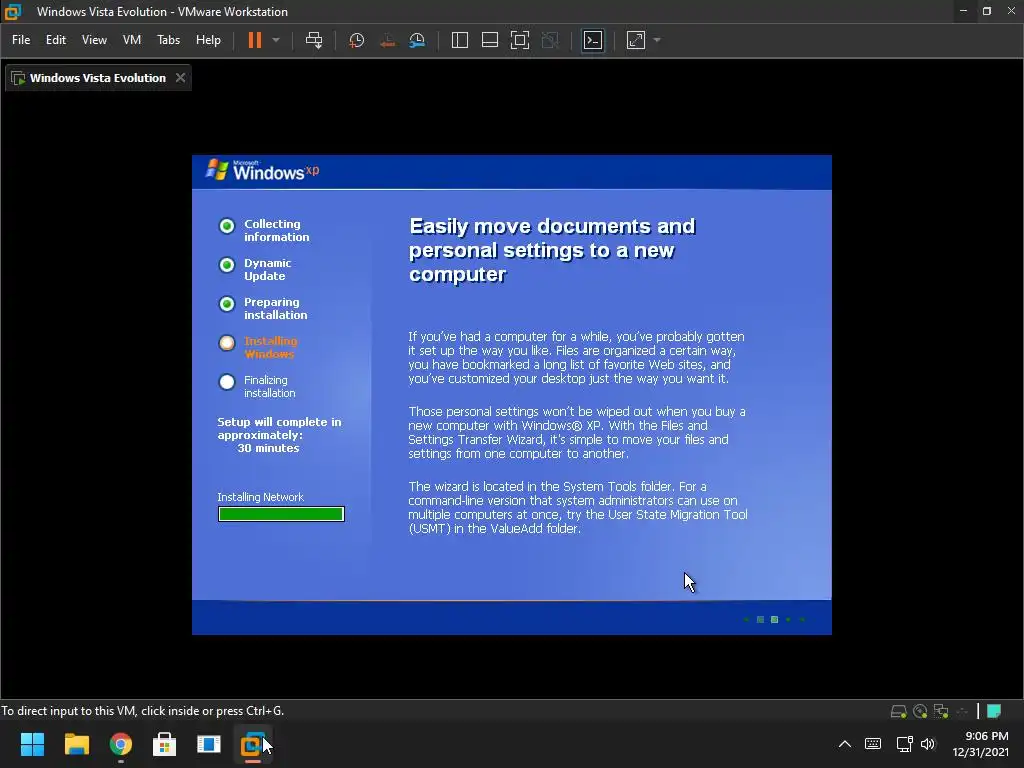Viewport: 1024px width, 768px height.
Task: Close the Windows Vista Evolution tab
Action: click(x=180, y=78)
